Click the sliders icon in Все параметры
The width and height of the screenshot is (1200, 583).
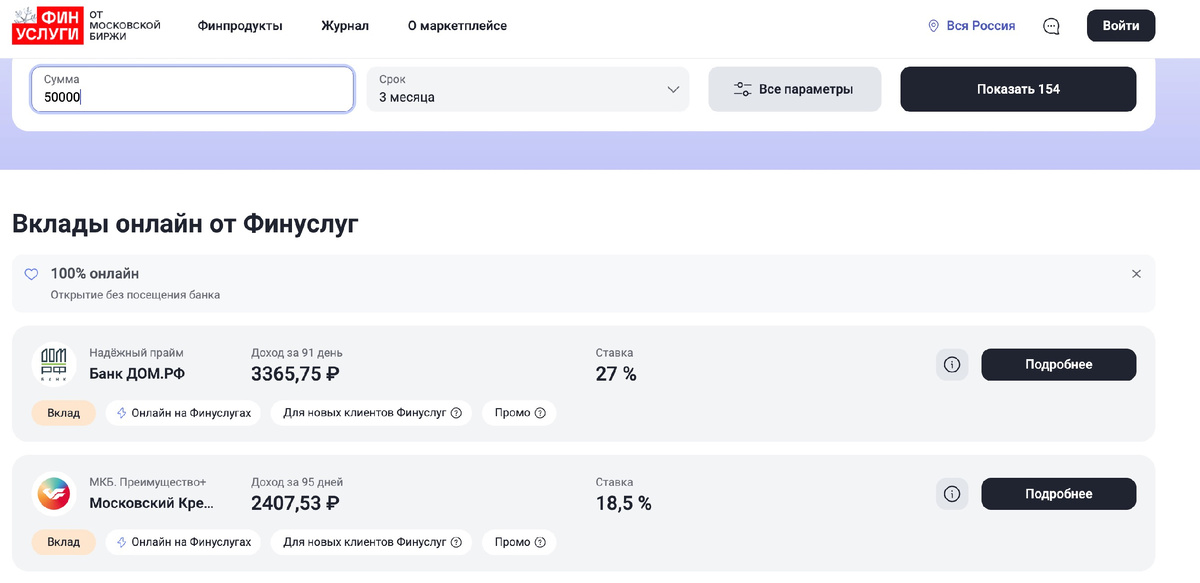[x=743, y=89]
